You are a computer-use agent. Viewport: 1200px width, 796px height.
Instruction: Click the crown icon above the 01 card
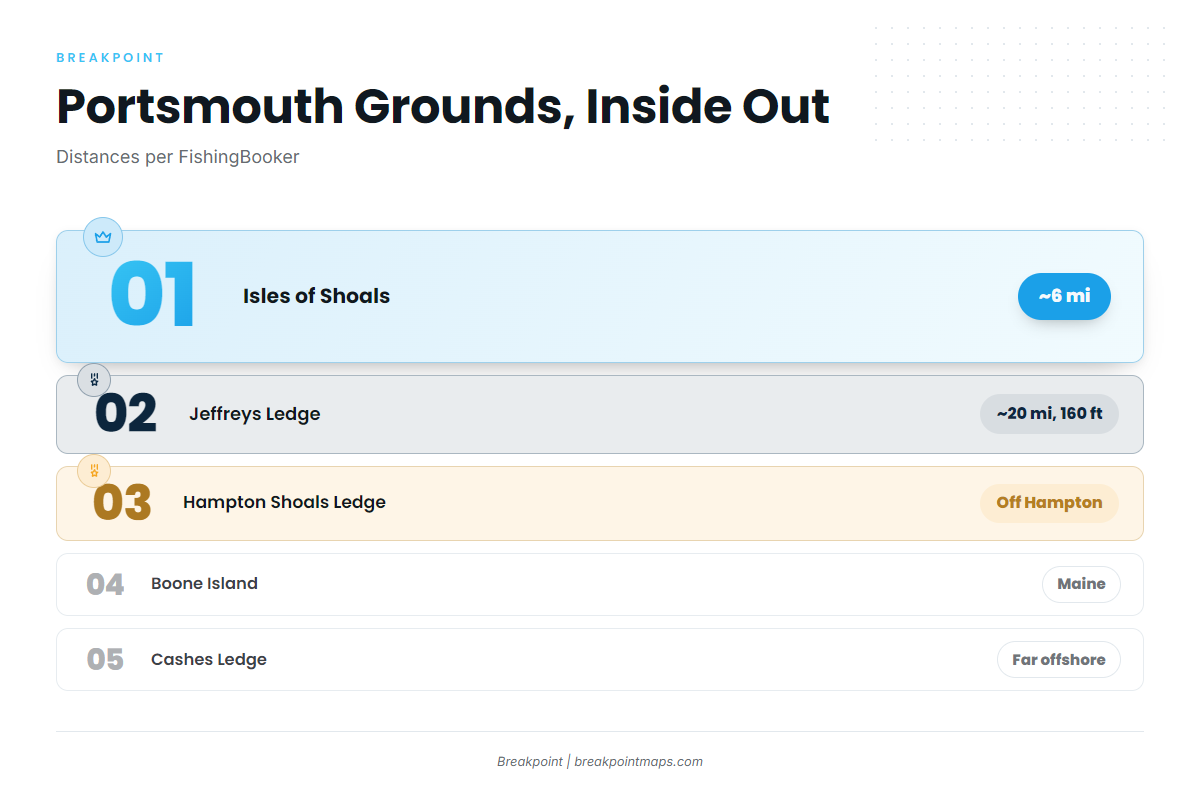[102, 237]
